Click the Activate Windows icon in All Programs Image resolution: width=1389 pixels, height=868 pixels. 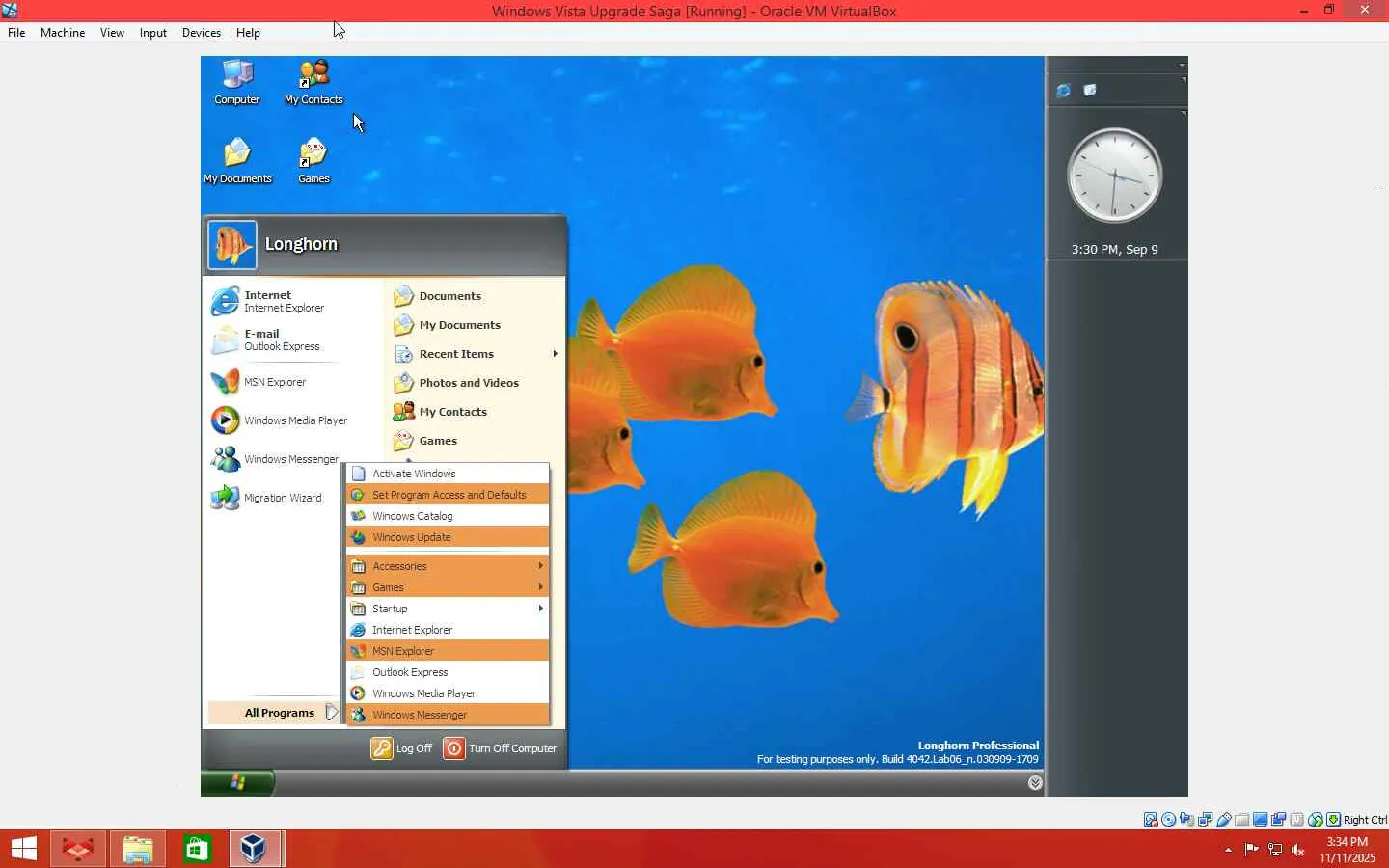click(x=359, y=474)
